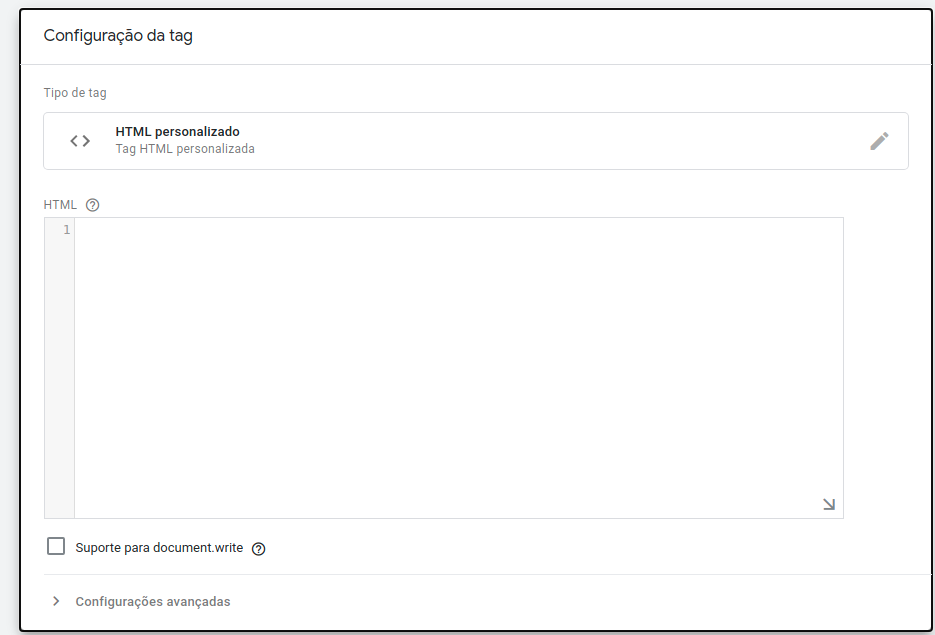Viewport: 935px width, 635px height.
Task: Focus the empty HTML code editor area
Action: (x=459, y=368)
